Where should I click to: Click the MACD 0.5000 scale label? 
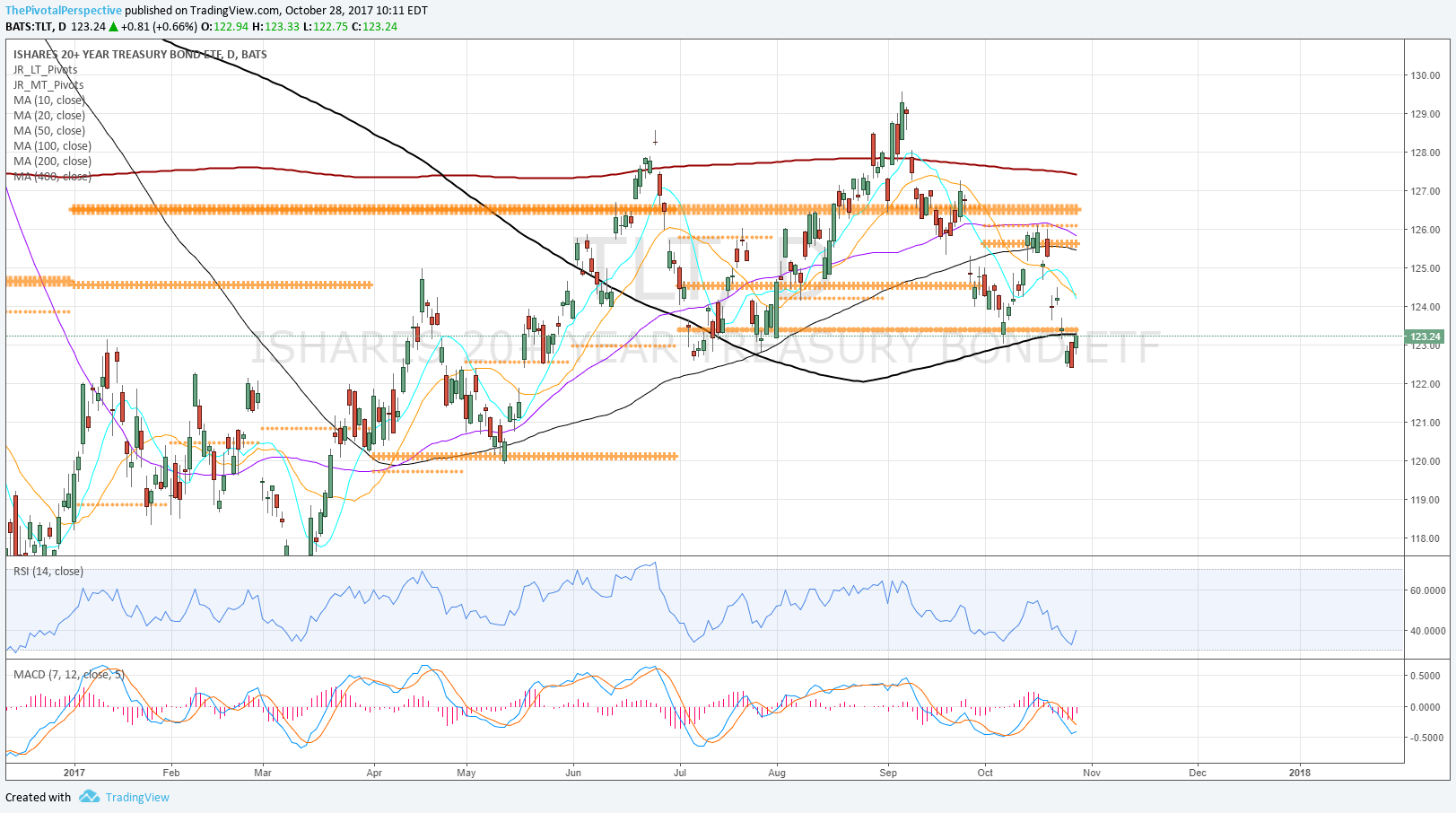(1426, 676)
